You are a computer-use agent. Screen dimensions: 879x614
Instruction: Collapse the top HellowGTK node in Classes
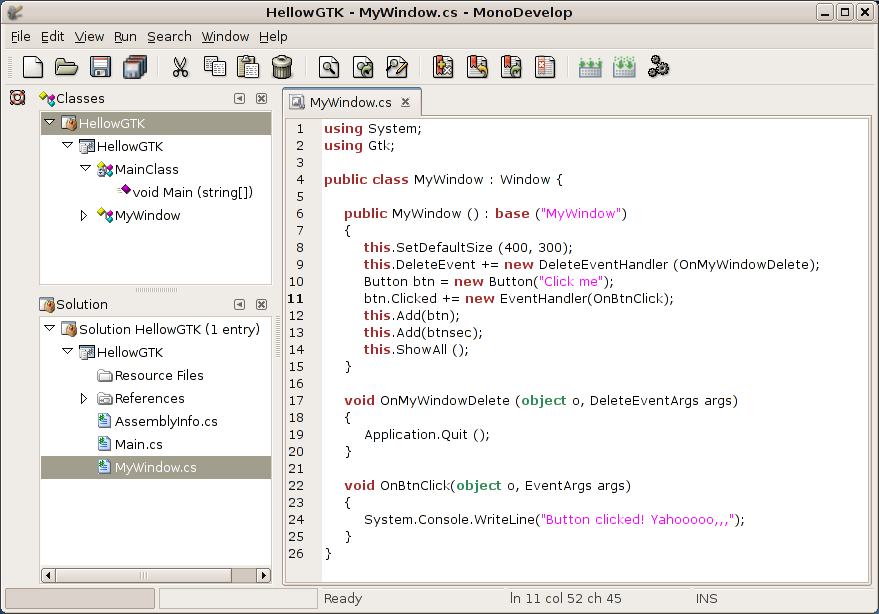[x=49, y=122]
